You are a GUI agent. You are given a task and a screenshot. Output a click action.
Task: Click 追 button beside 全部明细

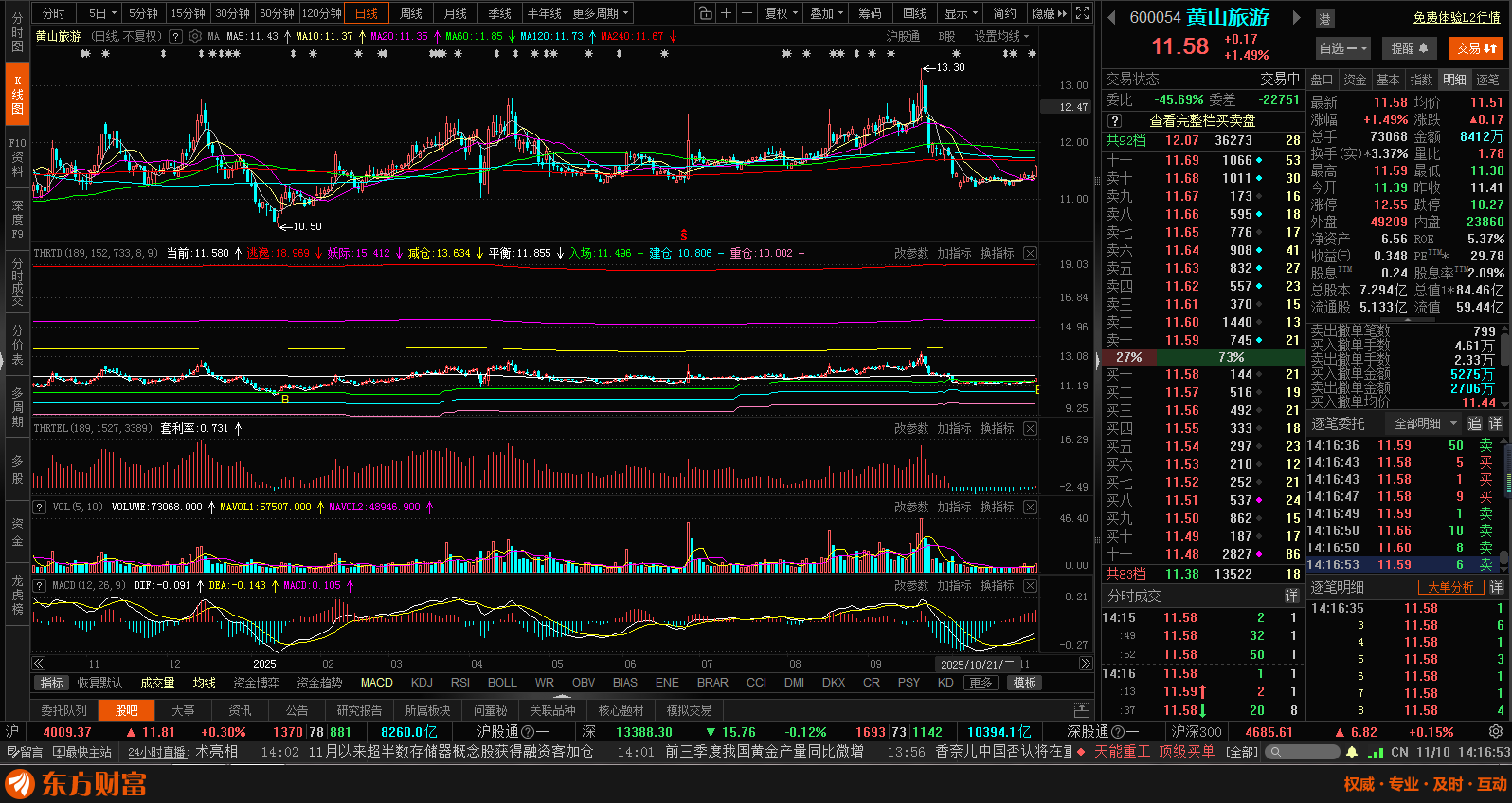pyautogui.click(x=1475, y=423)
